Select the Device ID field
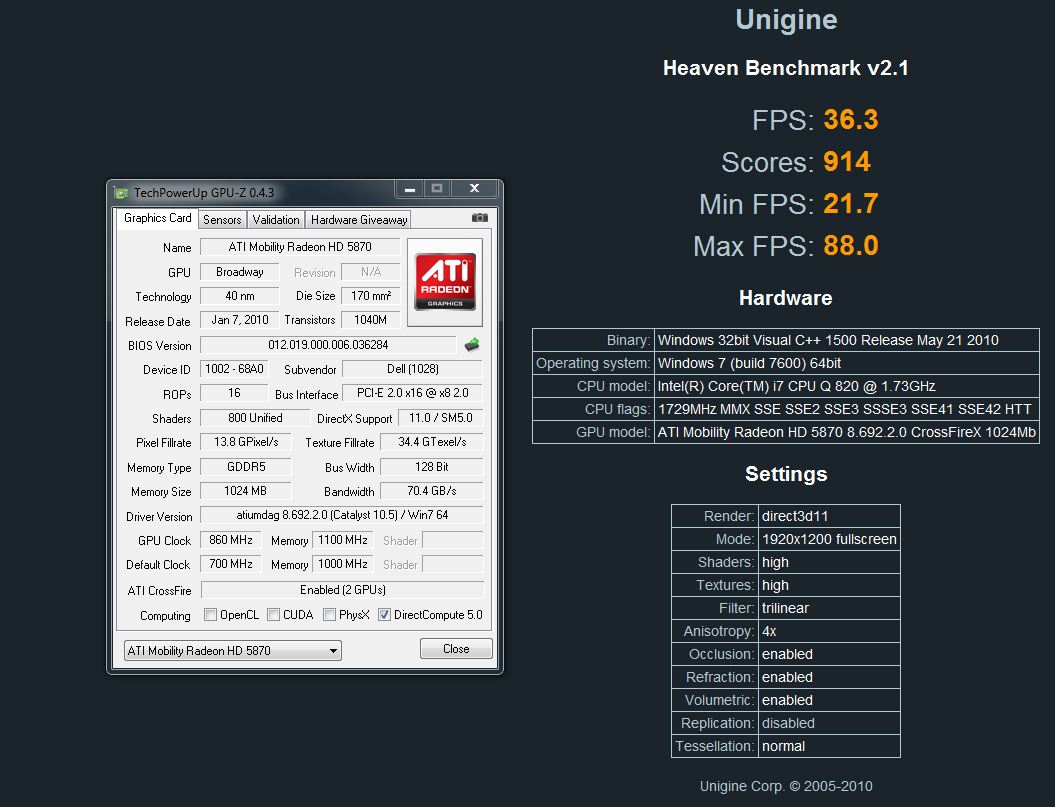Image resolution: width=1055 pixels, height=807 pixels. (234, 369)
